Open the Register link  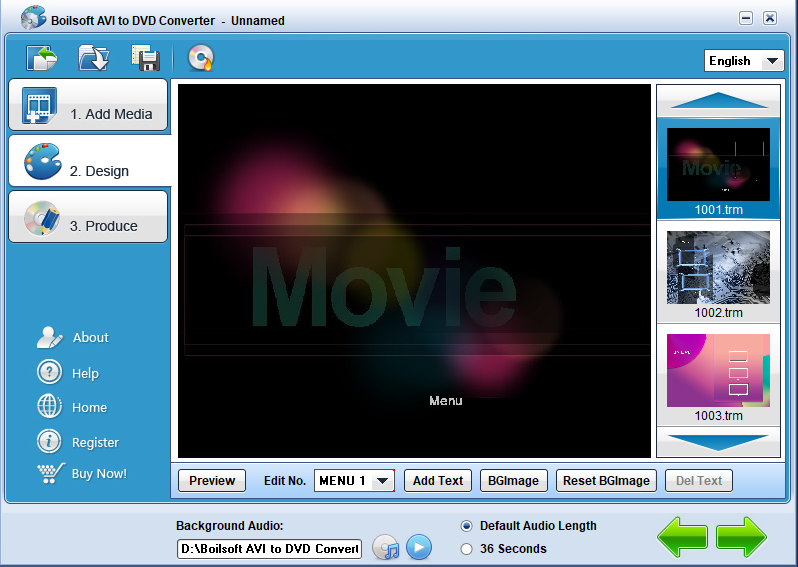point(95,443)
